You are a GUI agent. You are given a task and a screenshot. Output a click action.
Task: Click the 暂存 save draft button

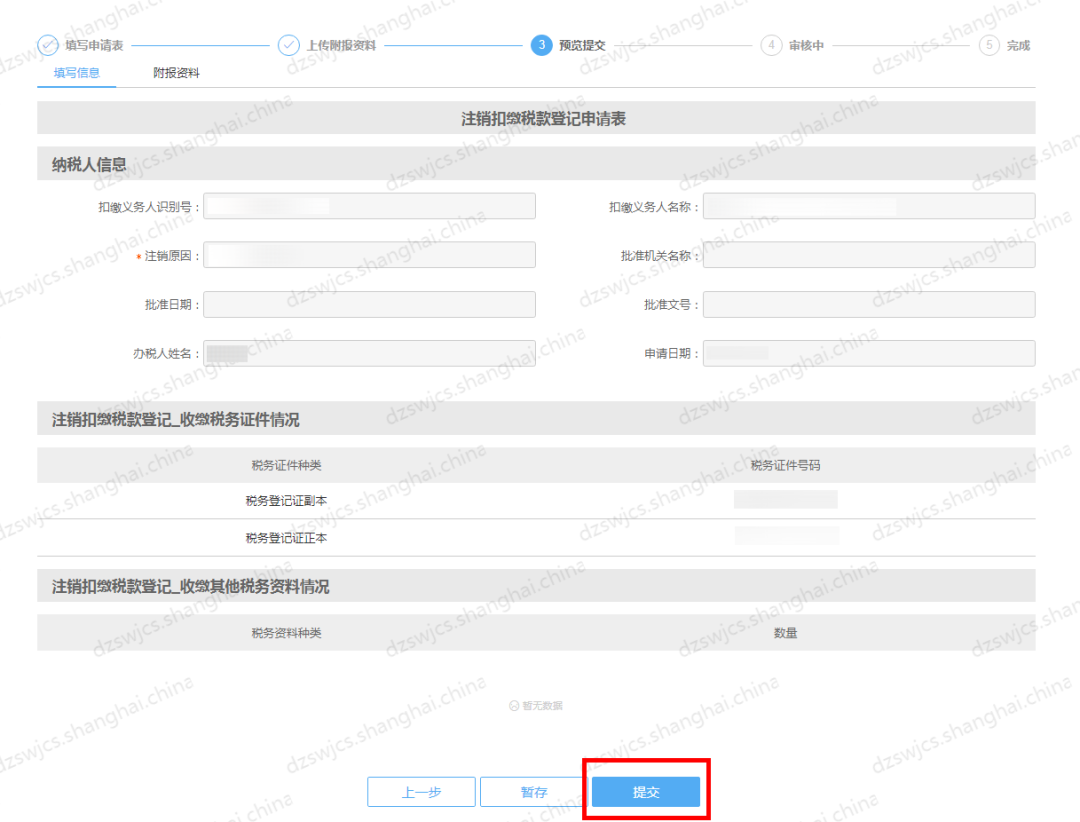point(534,792)
